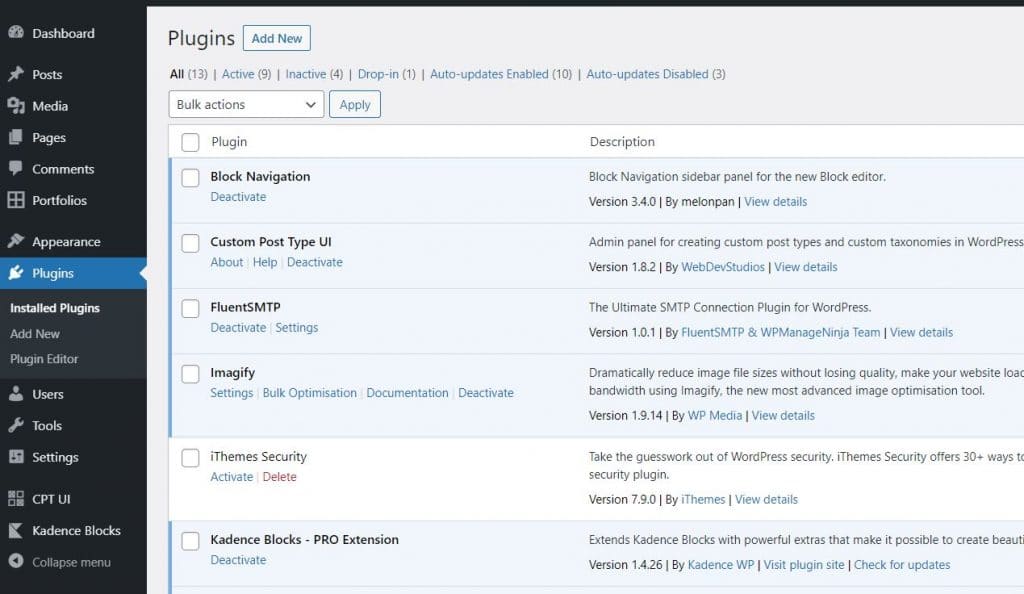
Task: Click the Media library icon
Action: pyautogui.click(x=16, y=106)
